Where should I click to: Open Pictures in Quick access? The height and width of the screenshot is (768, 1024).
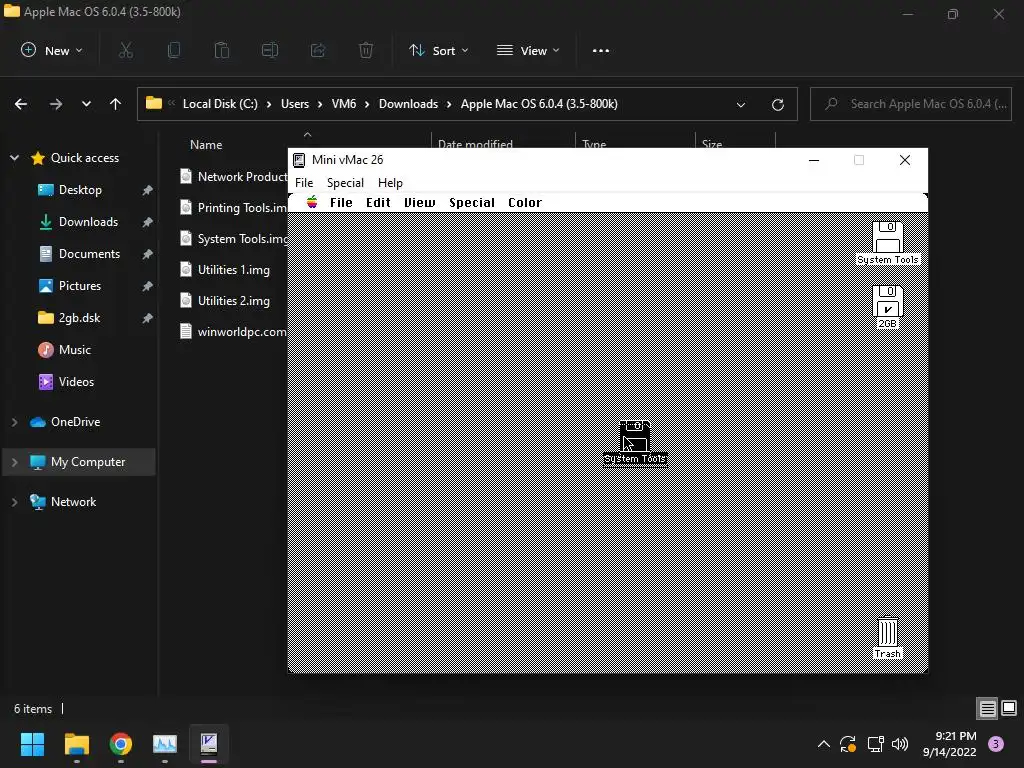[80, 286]
